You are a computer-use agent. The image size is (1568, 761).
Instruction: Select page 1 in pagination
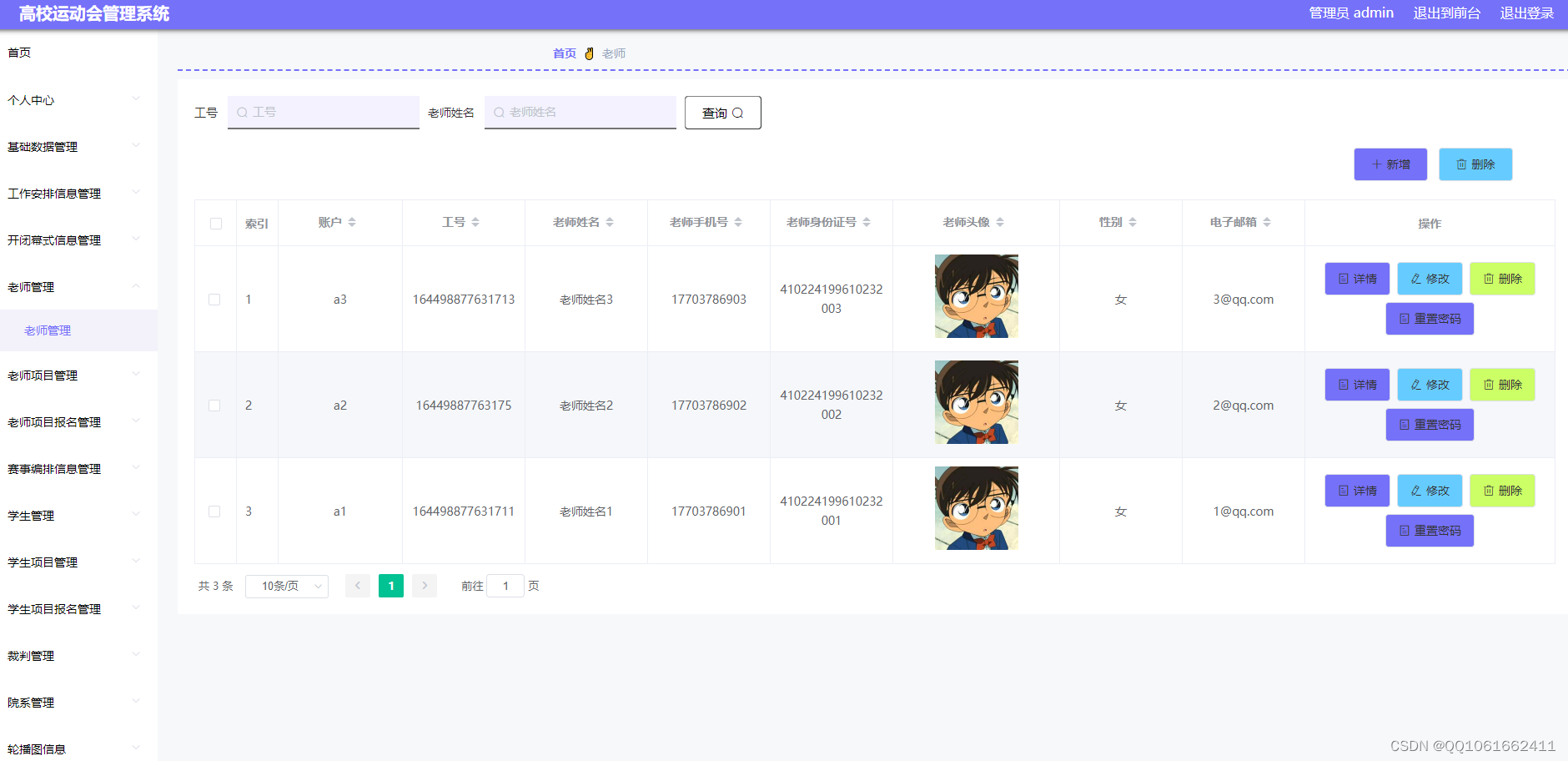(x=391, y=586)
